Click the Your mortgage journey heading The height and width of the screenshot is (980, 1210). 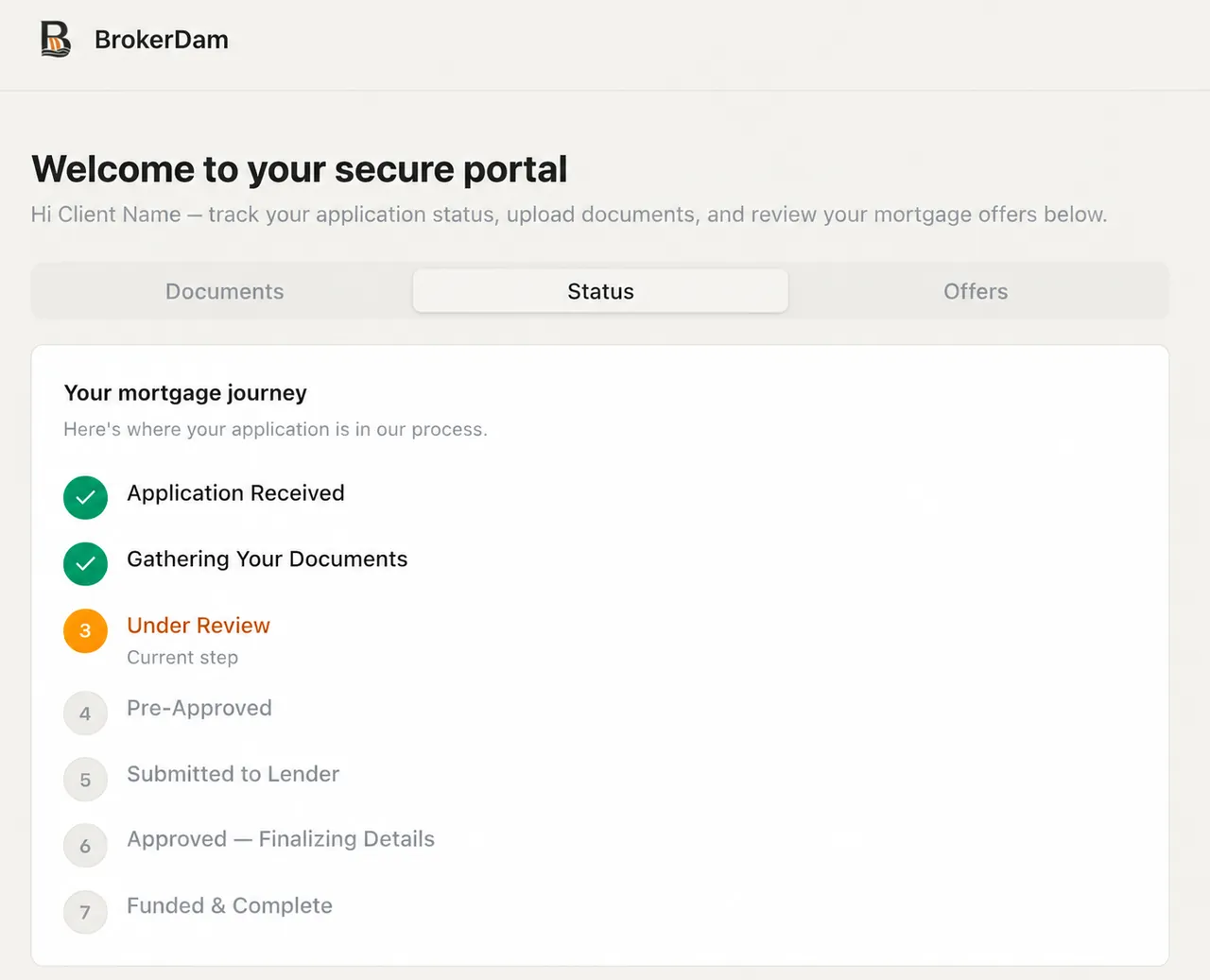[x=185, y=393]
